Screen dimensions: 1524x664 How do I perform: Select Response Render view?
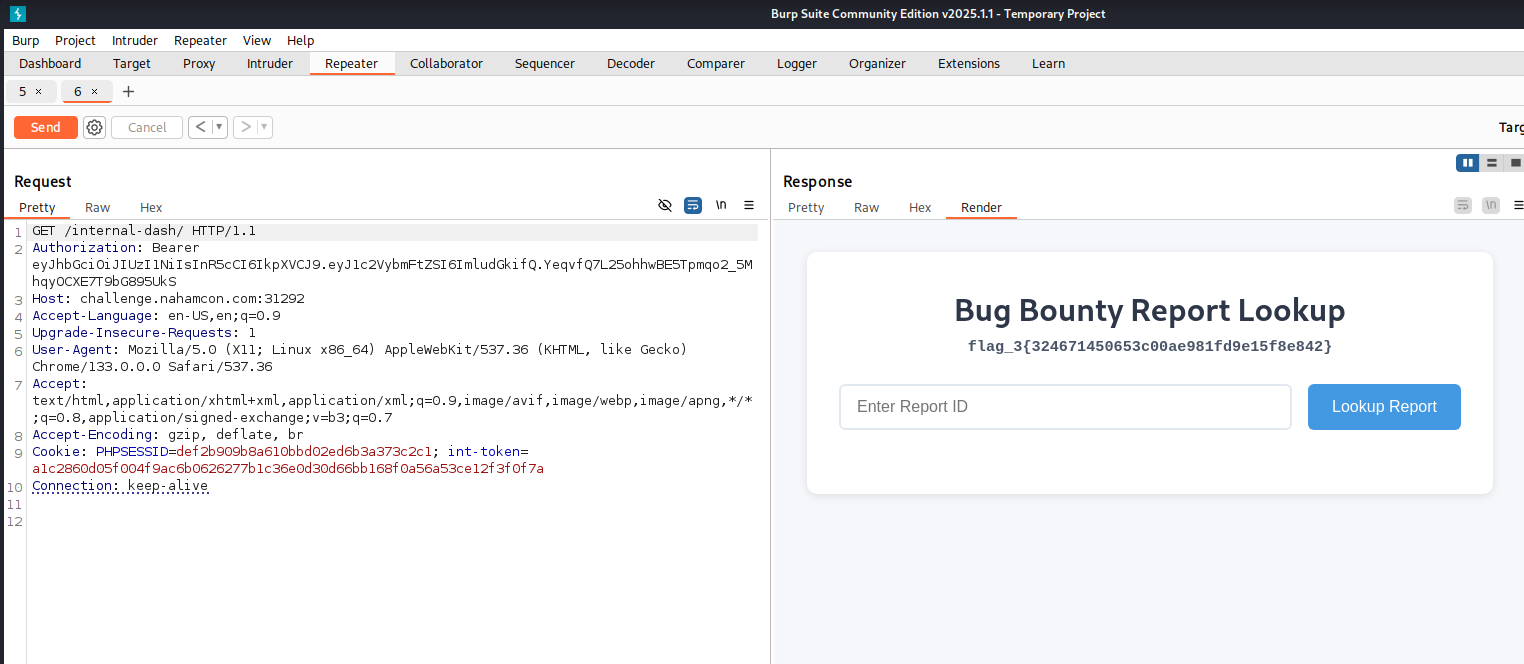click(x=982, y=207)
